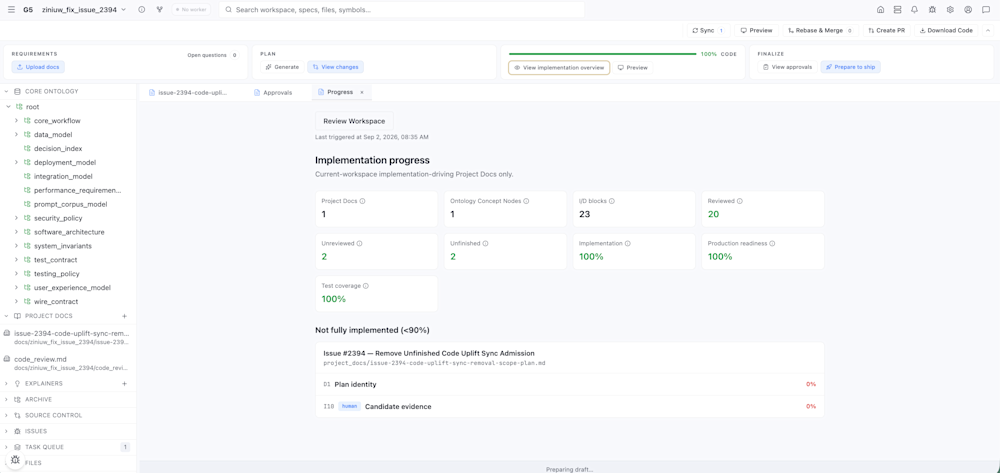Click the Sync button
The image size is (1000, 473).
(708, 31)
